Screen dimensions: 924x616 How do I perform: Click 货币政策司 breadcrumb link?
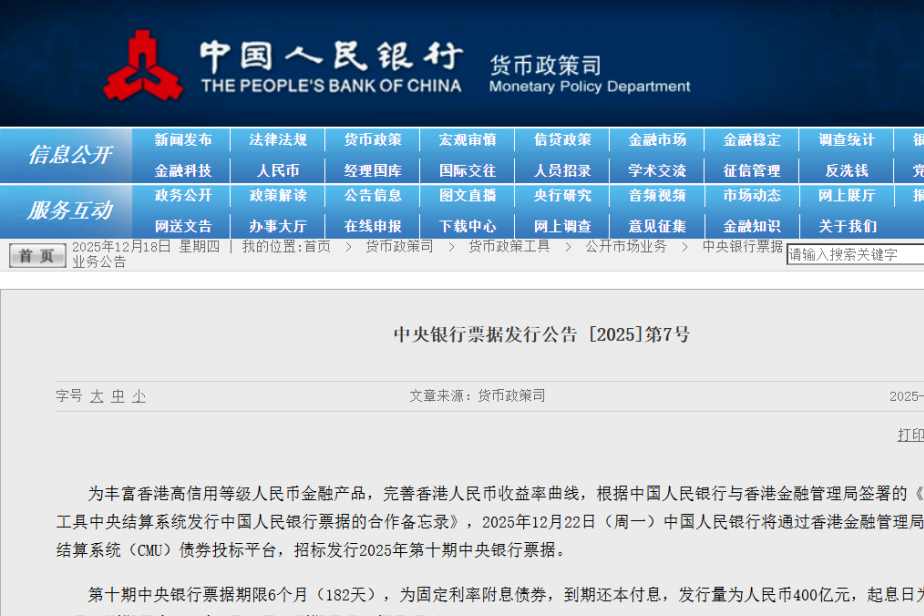(x=399, y=246)
